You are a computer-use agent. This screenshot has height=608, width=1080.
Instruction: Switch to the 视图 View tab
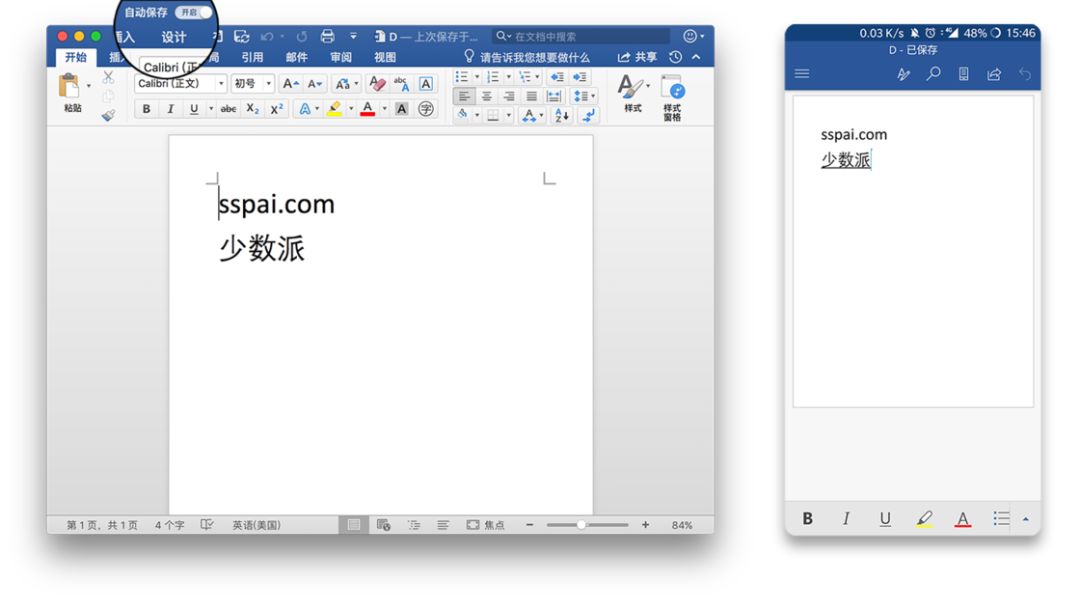384,57
